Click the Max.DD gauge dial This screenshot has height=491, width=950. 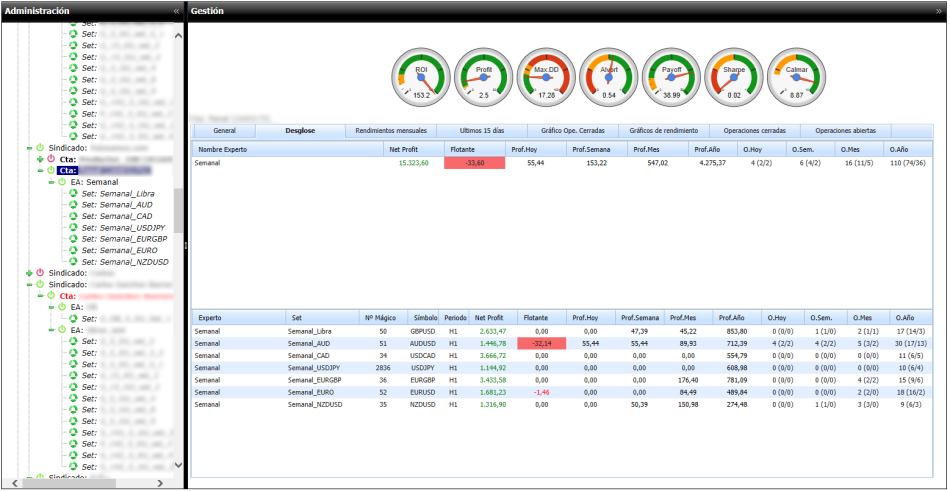tap(545, 77)
